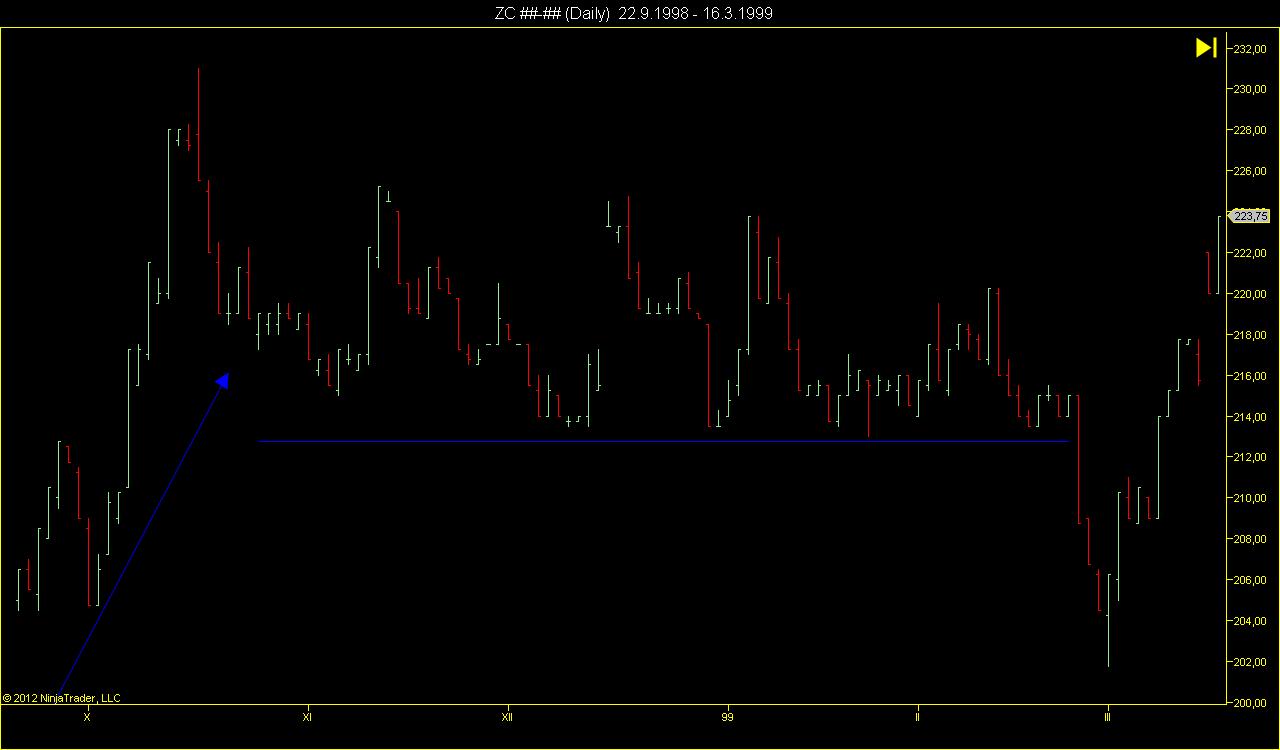
Task: Click the 214,00 price axis label
Action: 1251,417
